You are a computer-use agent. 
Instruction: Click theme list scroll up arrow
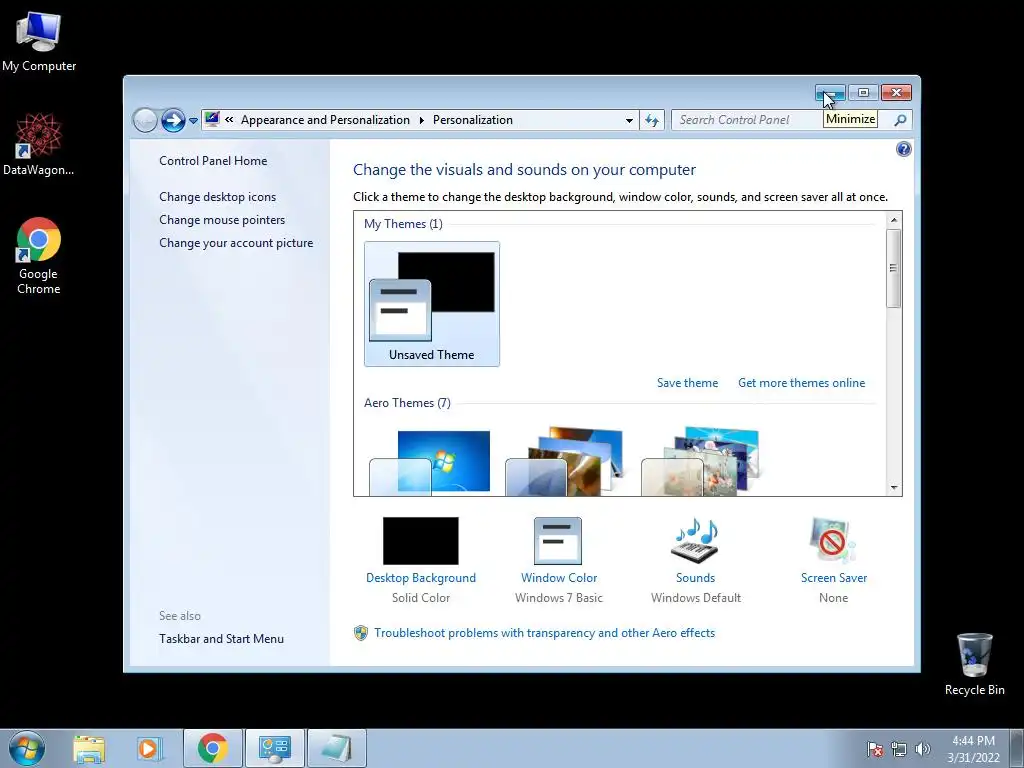[x=893, y=220]
